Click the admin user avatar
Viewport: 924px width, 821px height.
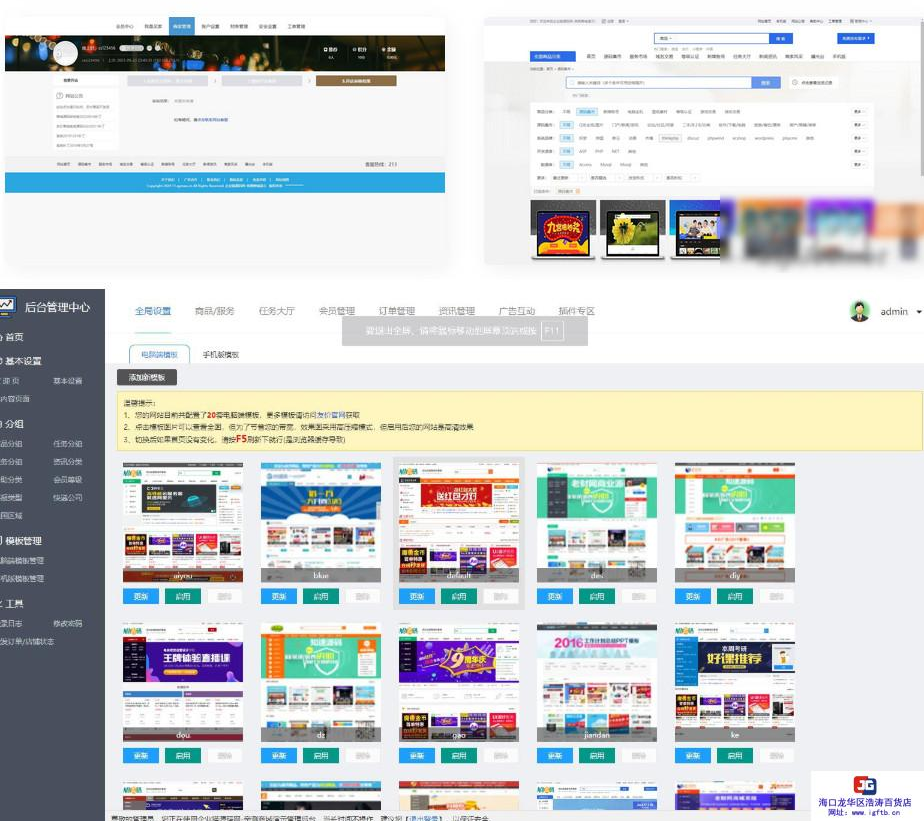point(860,311)
